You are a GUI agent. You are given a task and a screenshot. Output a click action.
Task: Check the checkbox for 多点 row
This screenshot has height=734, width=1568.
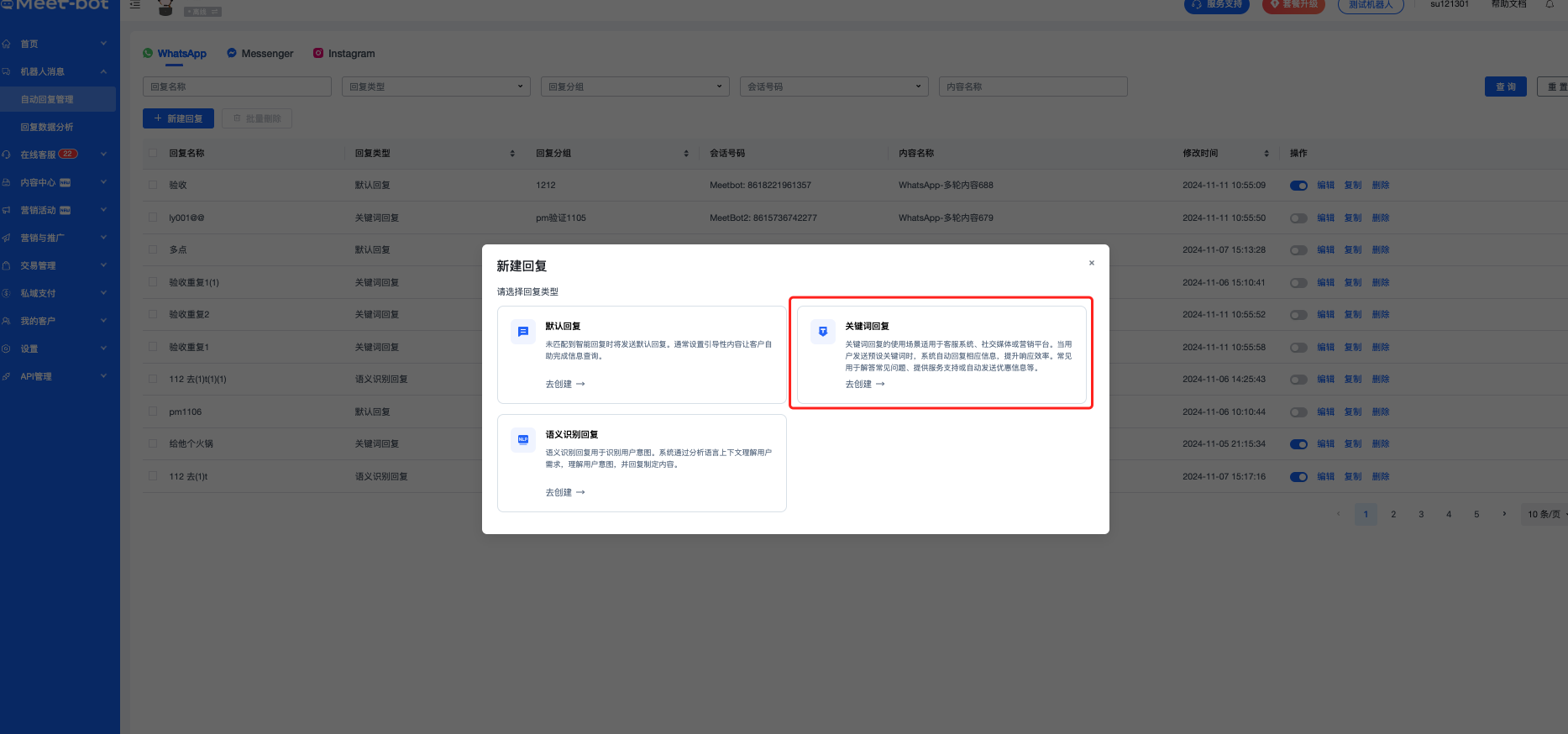coord(153,249)
